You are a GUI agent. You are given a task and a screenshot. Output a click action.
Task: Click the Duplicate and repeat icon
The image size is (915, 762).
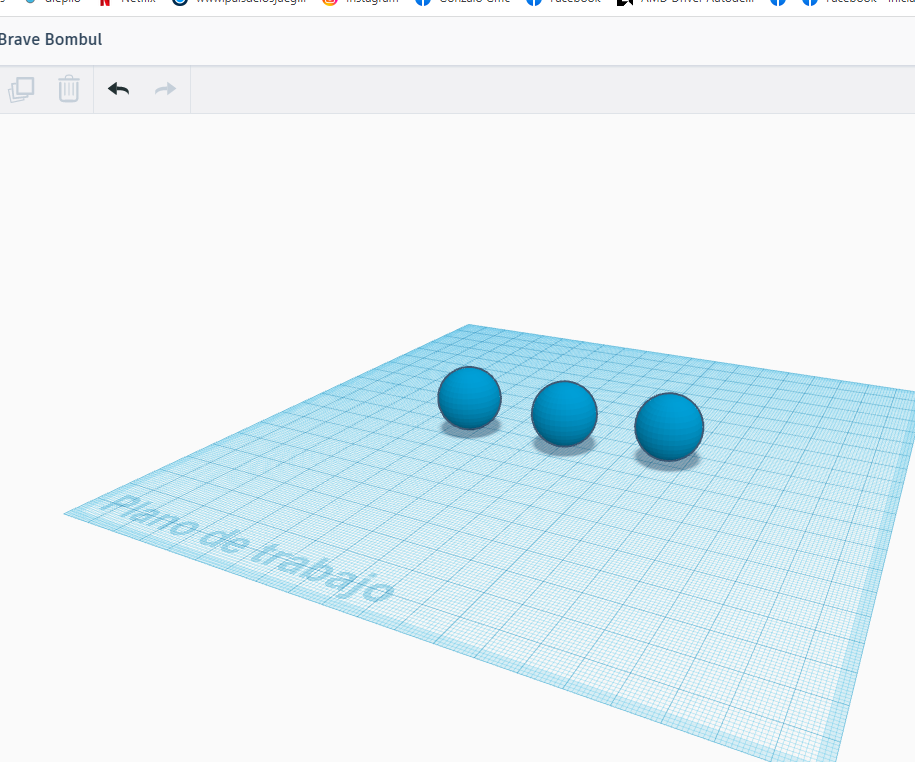(22, 89)
